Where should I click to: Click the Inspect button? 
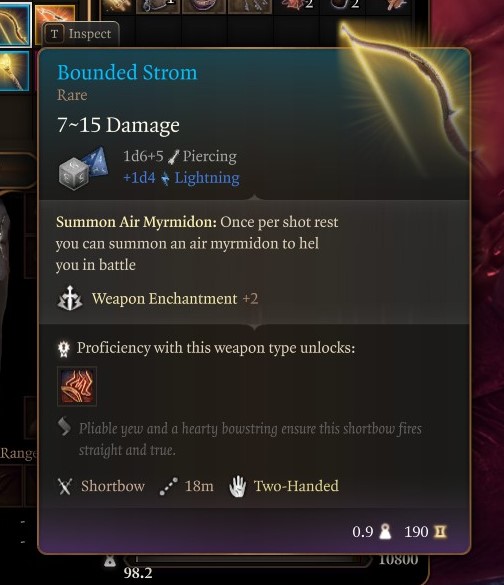pyautogui.click(x=81, y=34)
